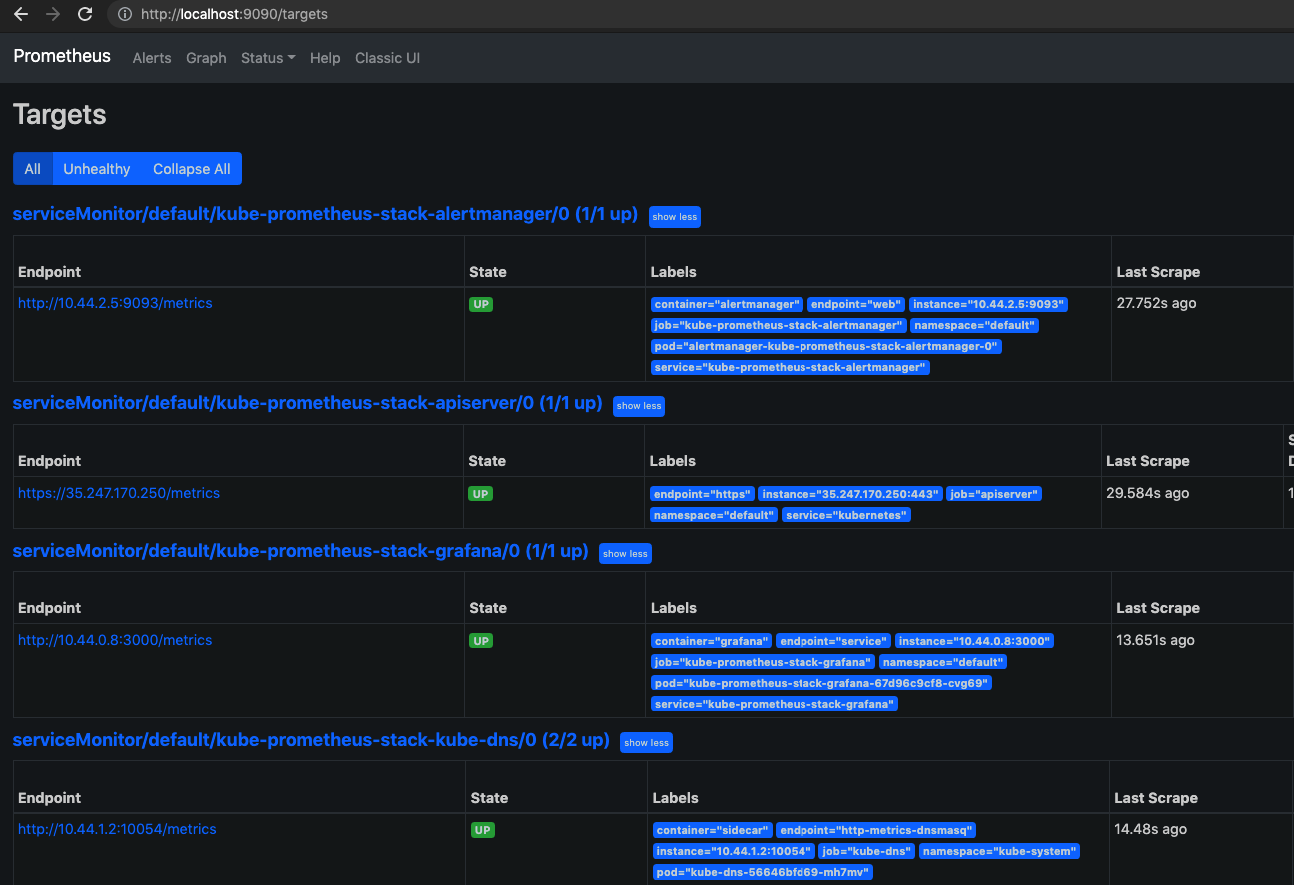The width and height of the screenshot is (1294, 885).
Task: Collapse alertmanager section with show less
Action: click(x=675, y=217)
